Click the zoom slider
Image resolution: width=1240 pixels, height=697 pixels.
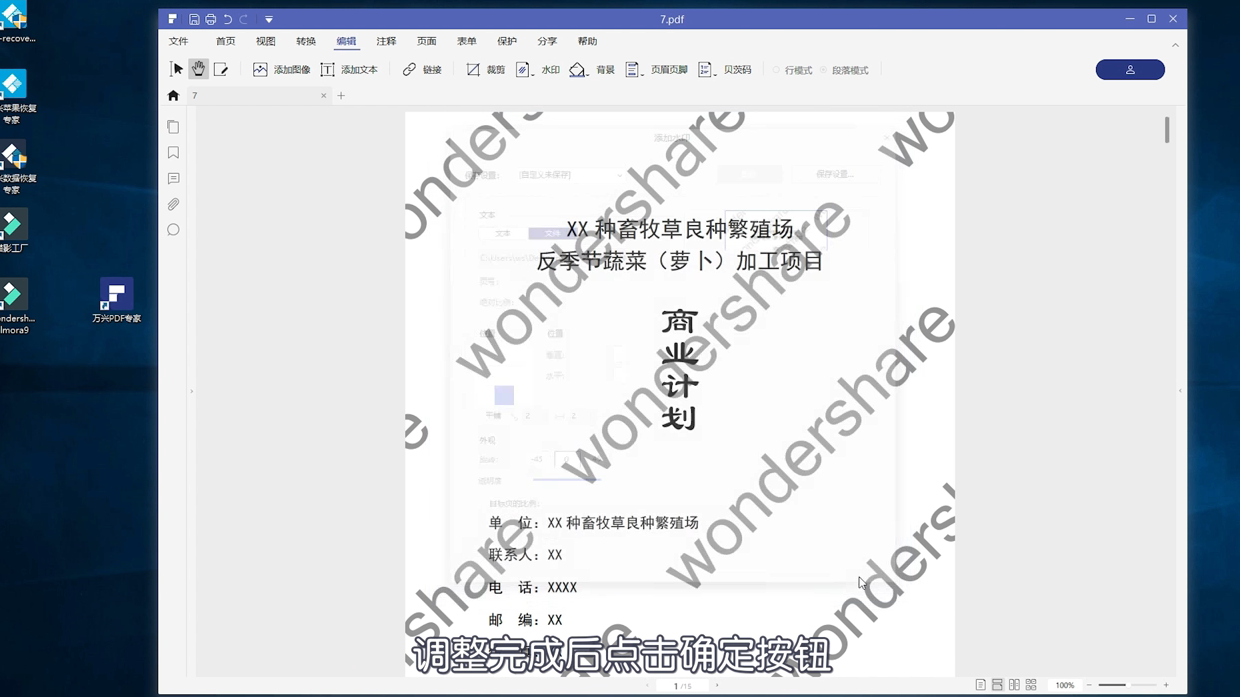(1127, 686)
